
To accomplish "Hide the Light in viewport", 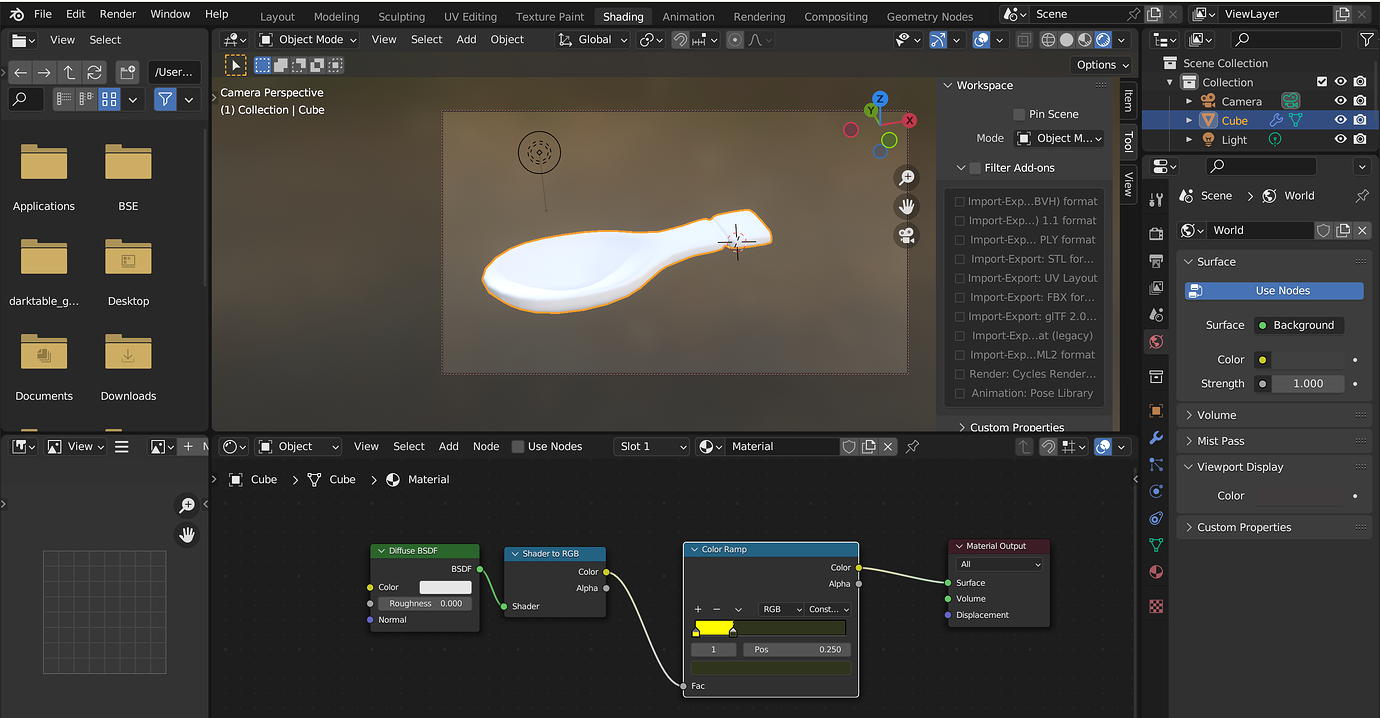I will (1341, 140).
